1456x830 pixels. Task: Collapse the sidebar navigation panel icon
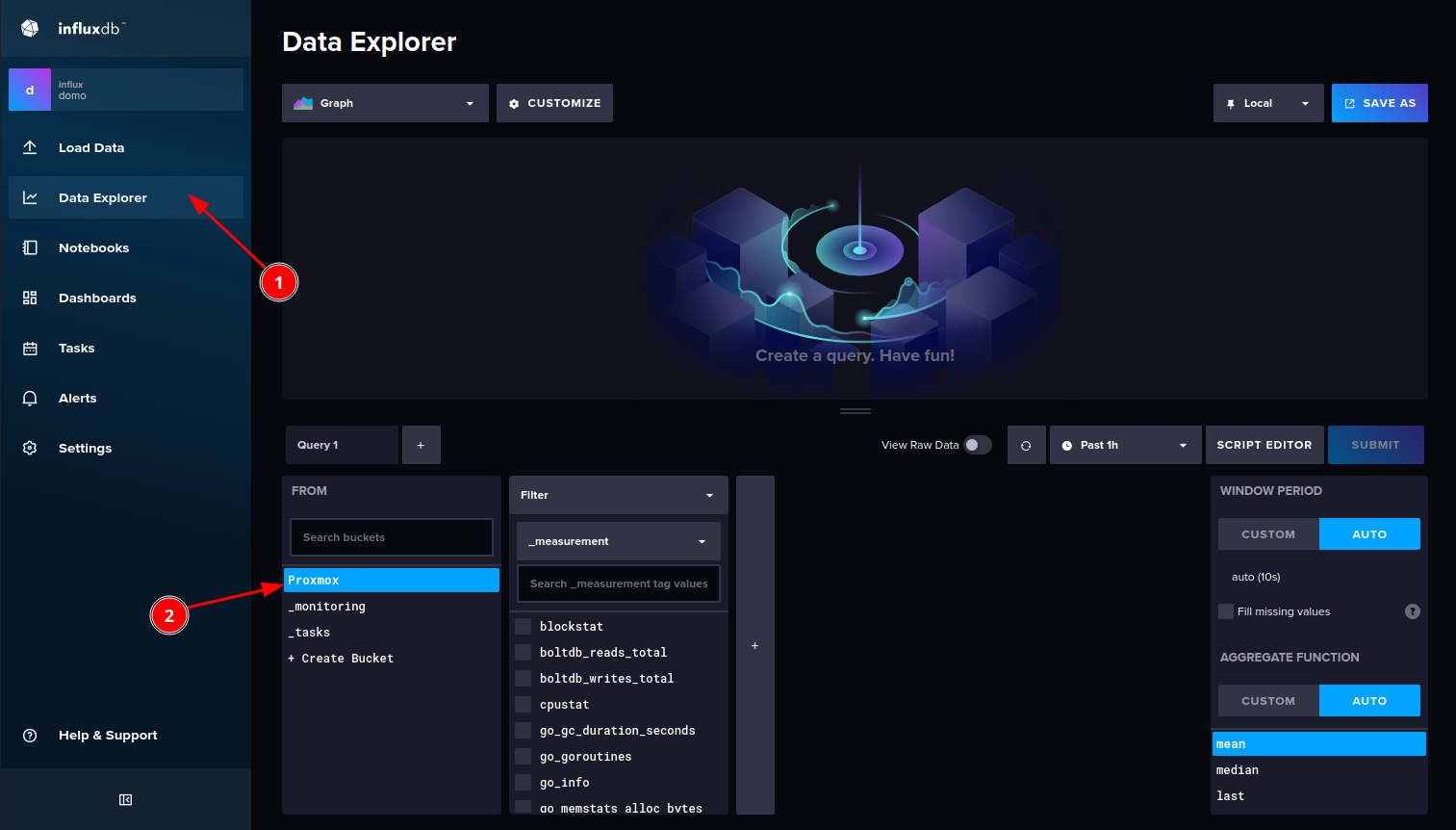coord(125,799)
